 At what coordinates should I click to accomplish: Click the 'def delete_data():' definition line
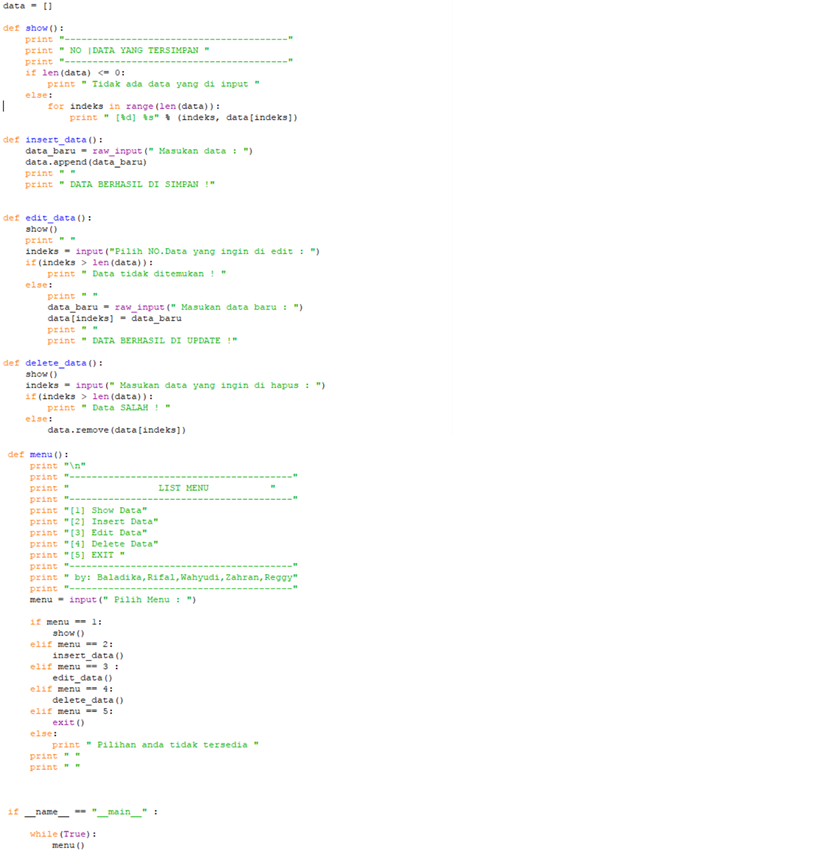point(52,363)
